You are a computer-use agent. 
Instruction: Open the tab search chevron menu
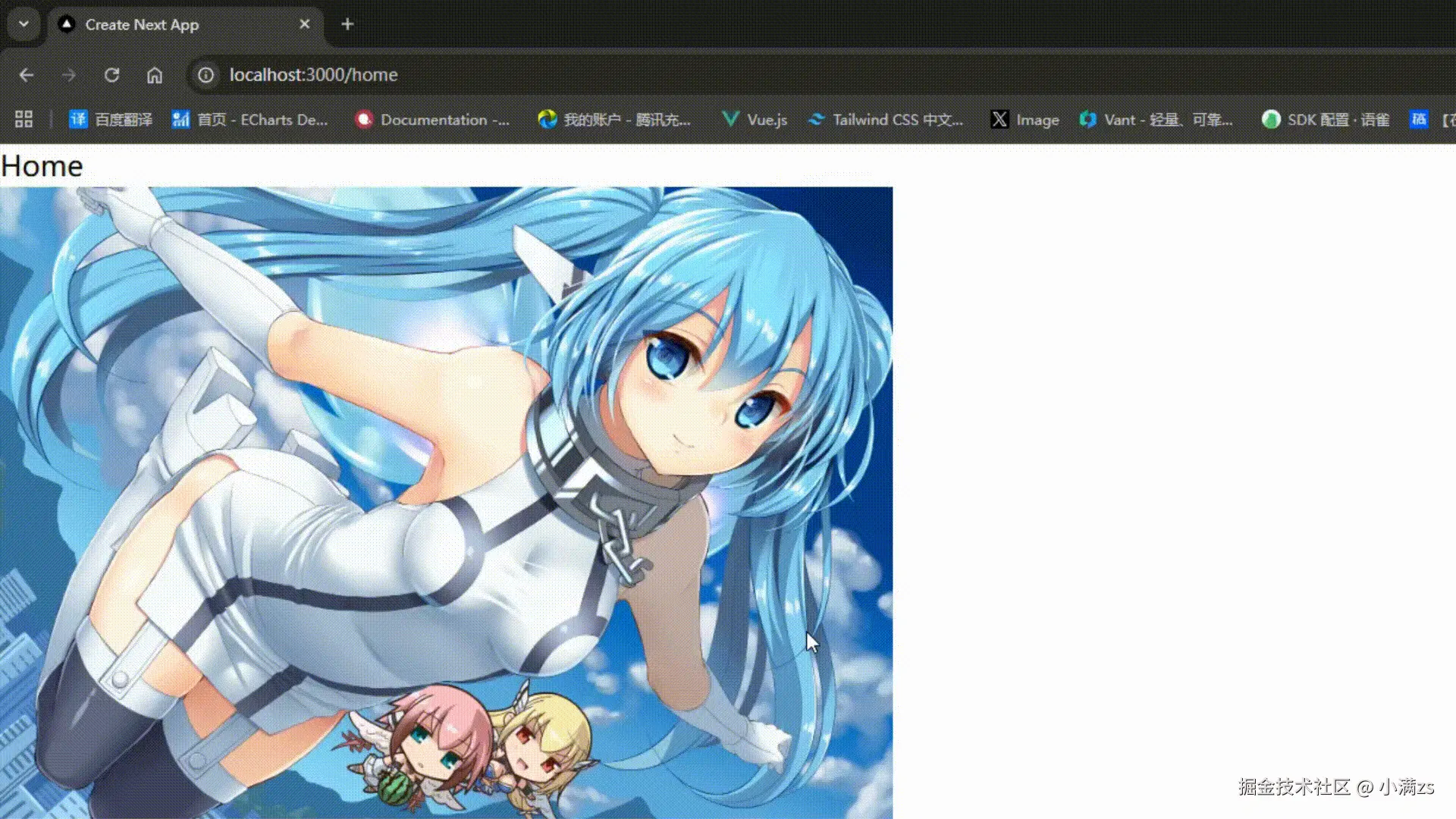pos(23,24)
